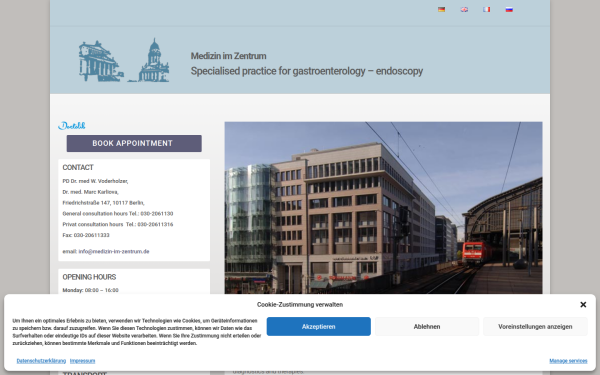Select the General consultation hours phone line
This screenshot has height=375, width=600.
[117, 214]
